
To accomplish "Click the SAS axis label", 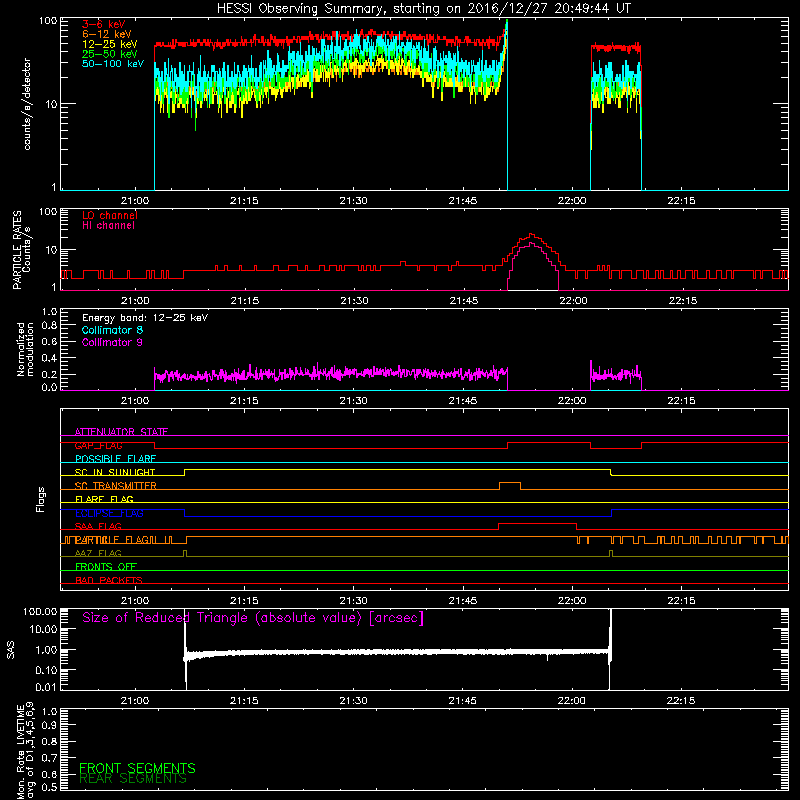I will coord(11,649).
